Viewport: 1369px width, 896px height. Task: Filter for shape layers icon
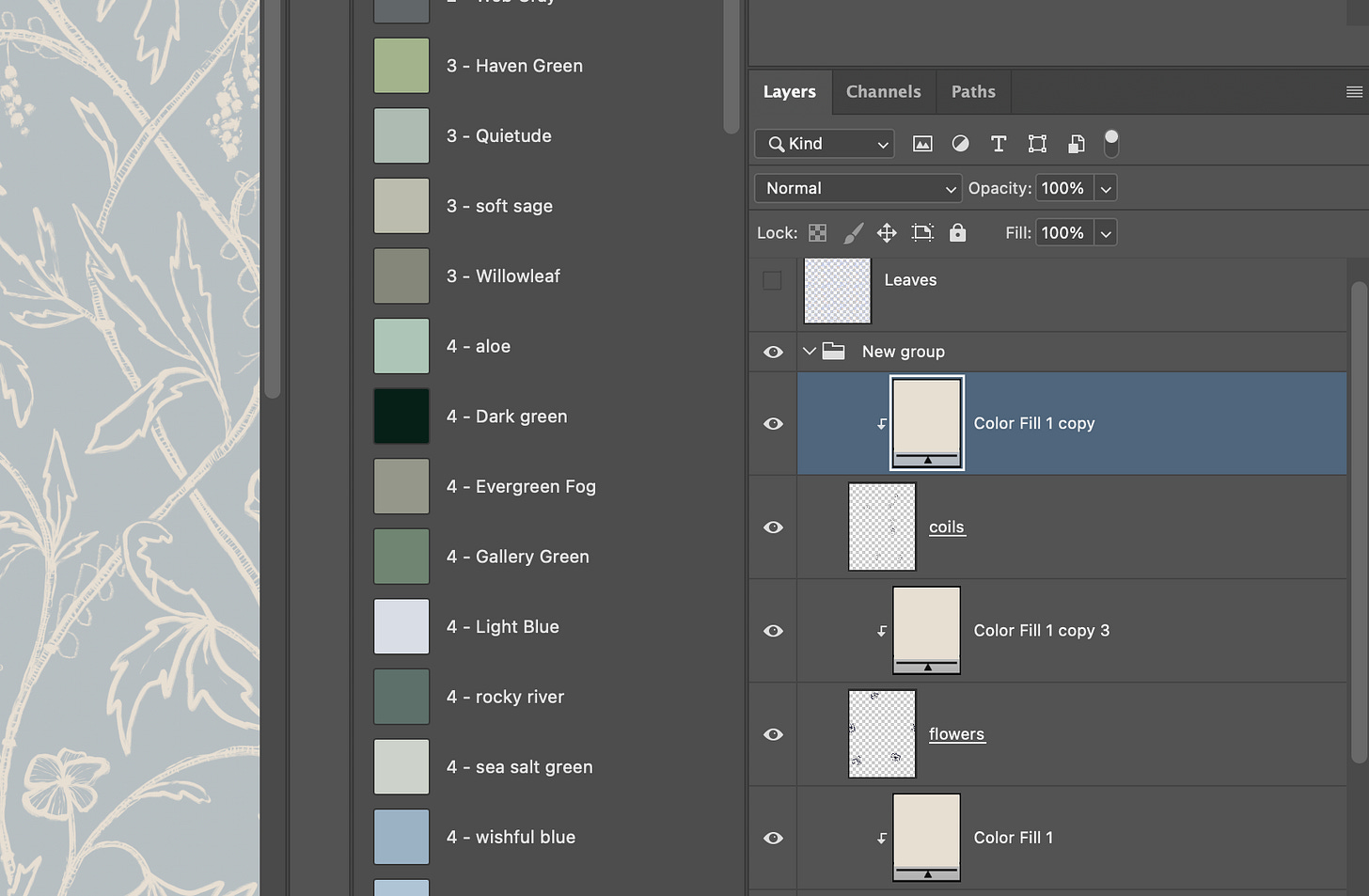(x=1037, y=144)
